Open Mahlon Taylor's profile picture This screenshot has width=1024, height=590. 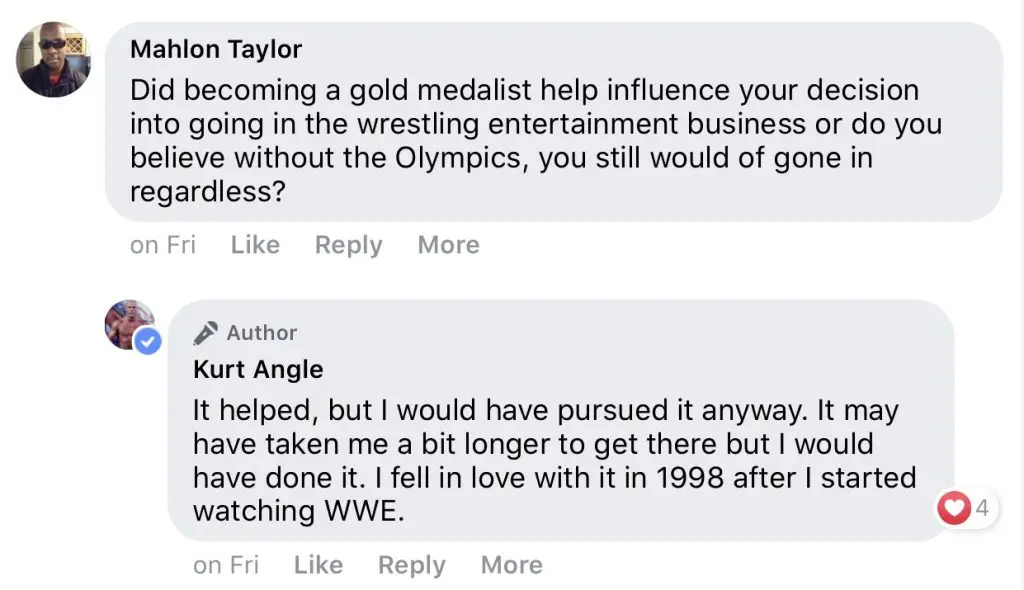click(x=54, y=60)
